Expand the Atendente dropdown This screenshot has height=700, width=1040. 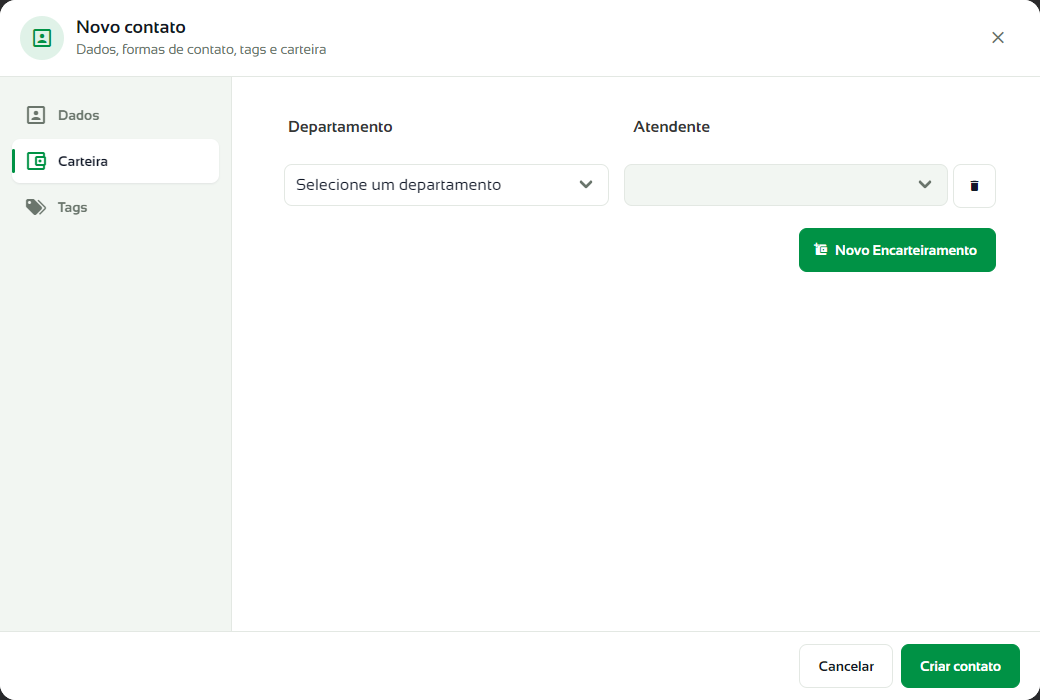[x=785, y=185]
